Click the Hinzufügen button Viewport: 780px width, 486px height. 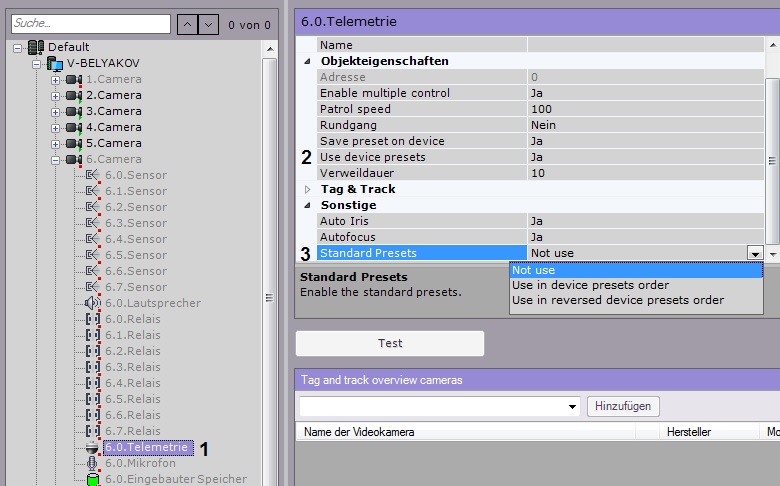pos(623,406)
